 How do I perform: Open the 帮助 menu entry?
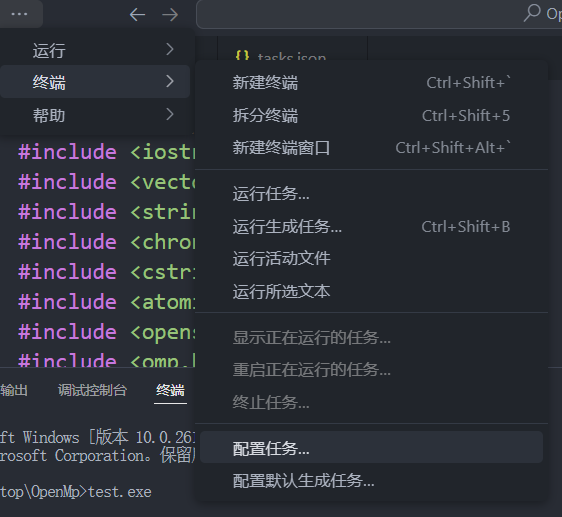pos(95,115)
